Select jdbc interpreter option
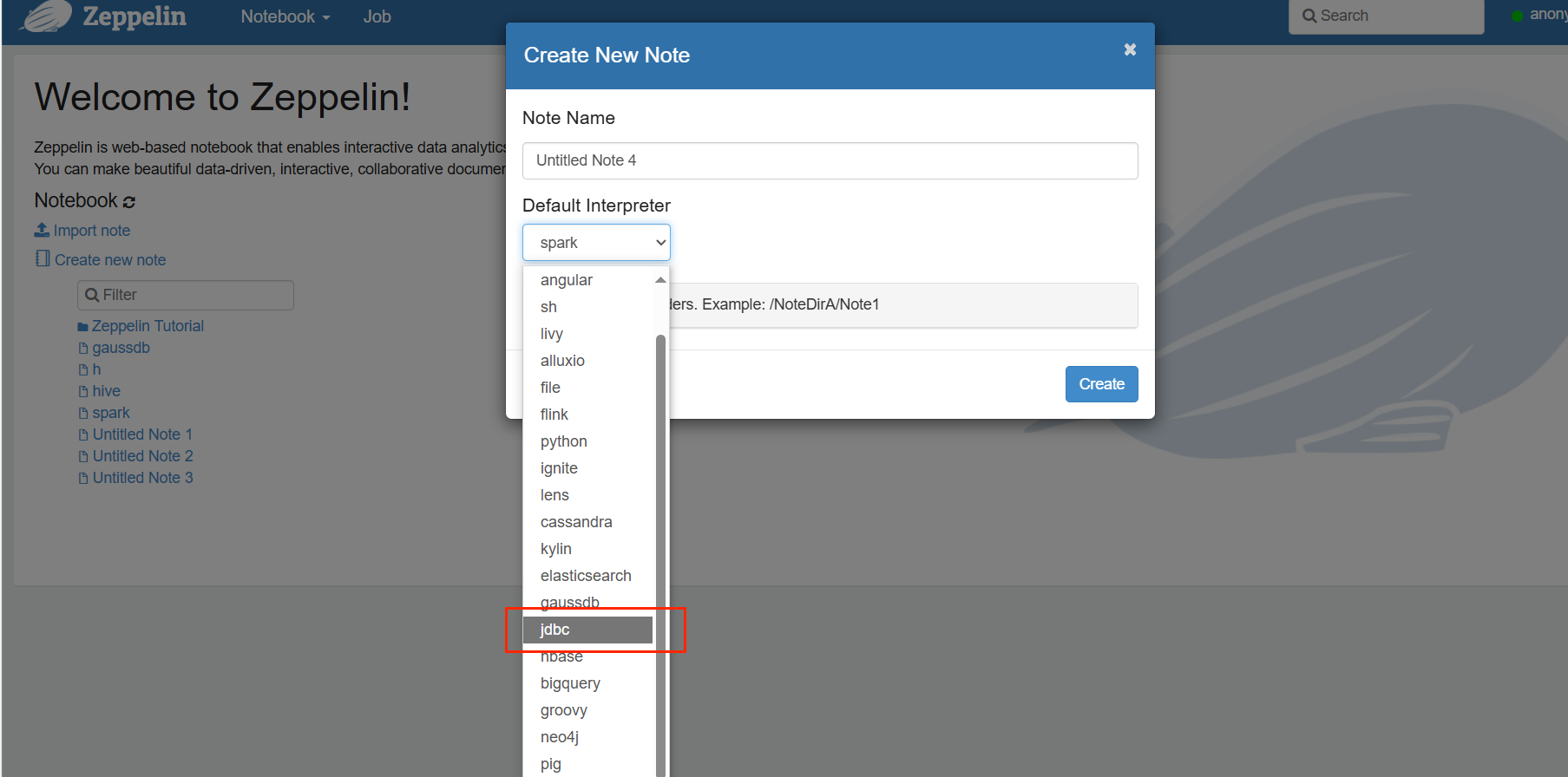Viewport: 1568px width, 777px height. point(587,630)
